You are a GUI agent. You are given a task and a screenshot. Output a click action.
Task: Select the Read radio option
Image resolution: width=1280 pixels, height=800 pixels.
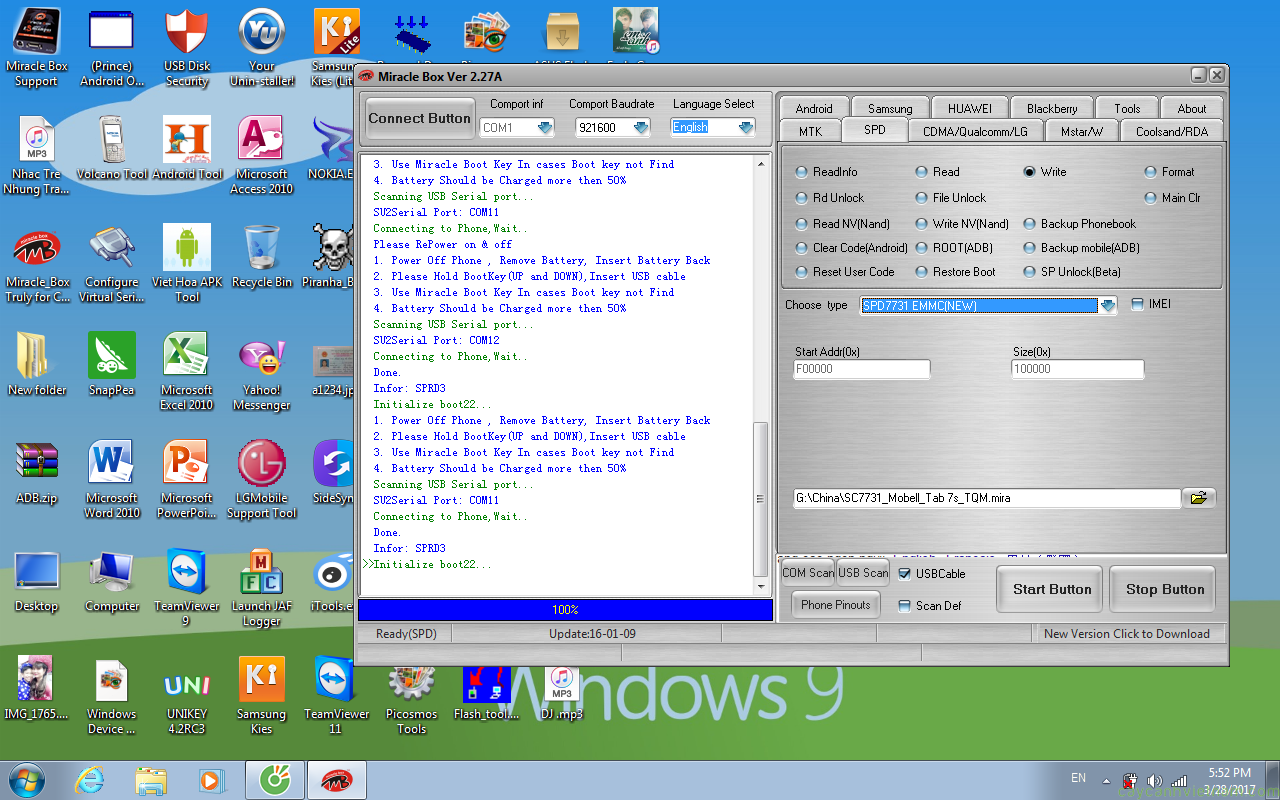[938, 172]
